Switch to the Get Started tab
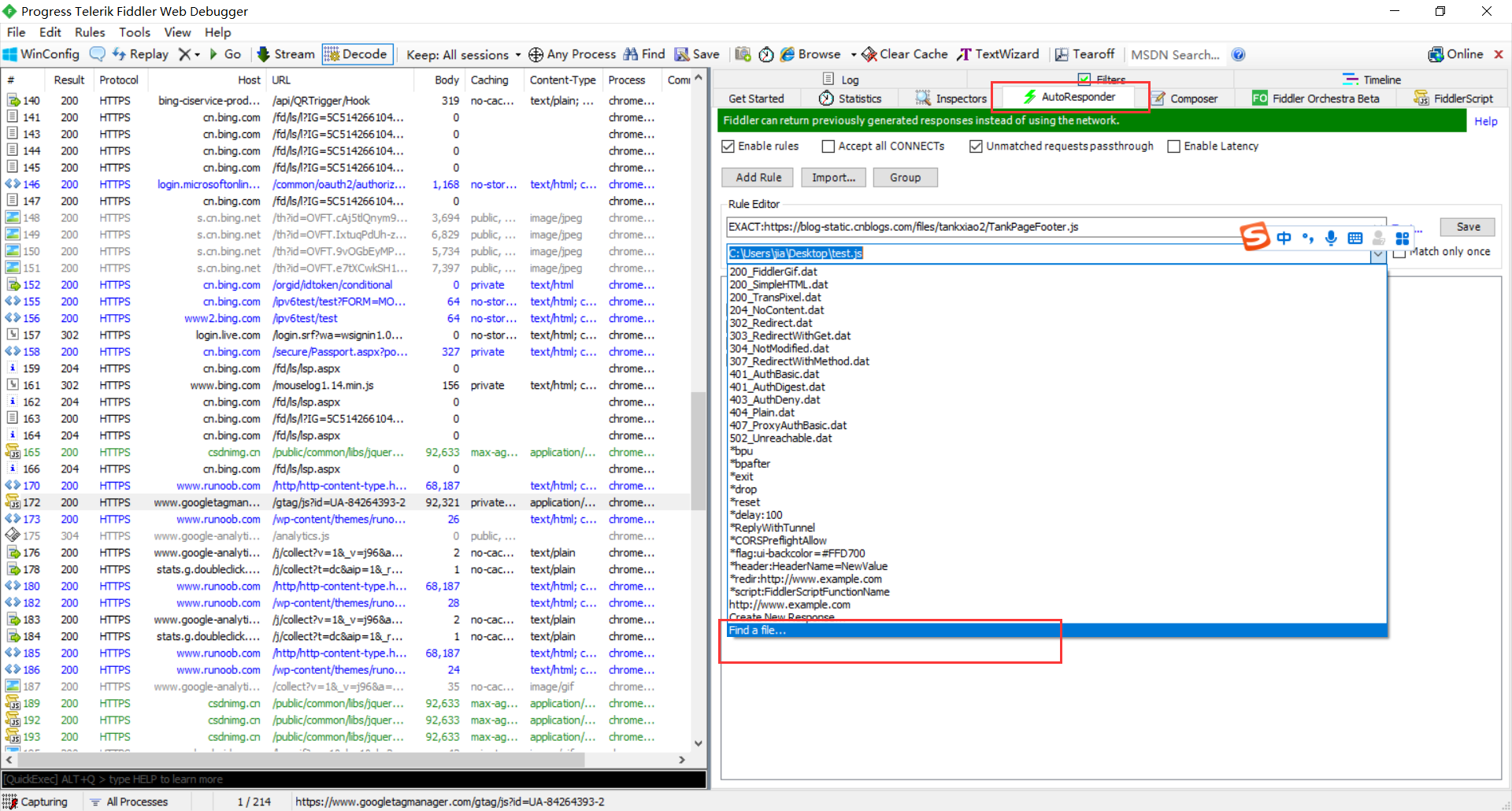The image size is (1512, 811). pos(756,98)
